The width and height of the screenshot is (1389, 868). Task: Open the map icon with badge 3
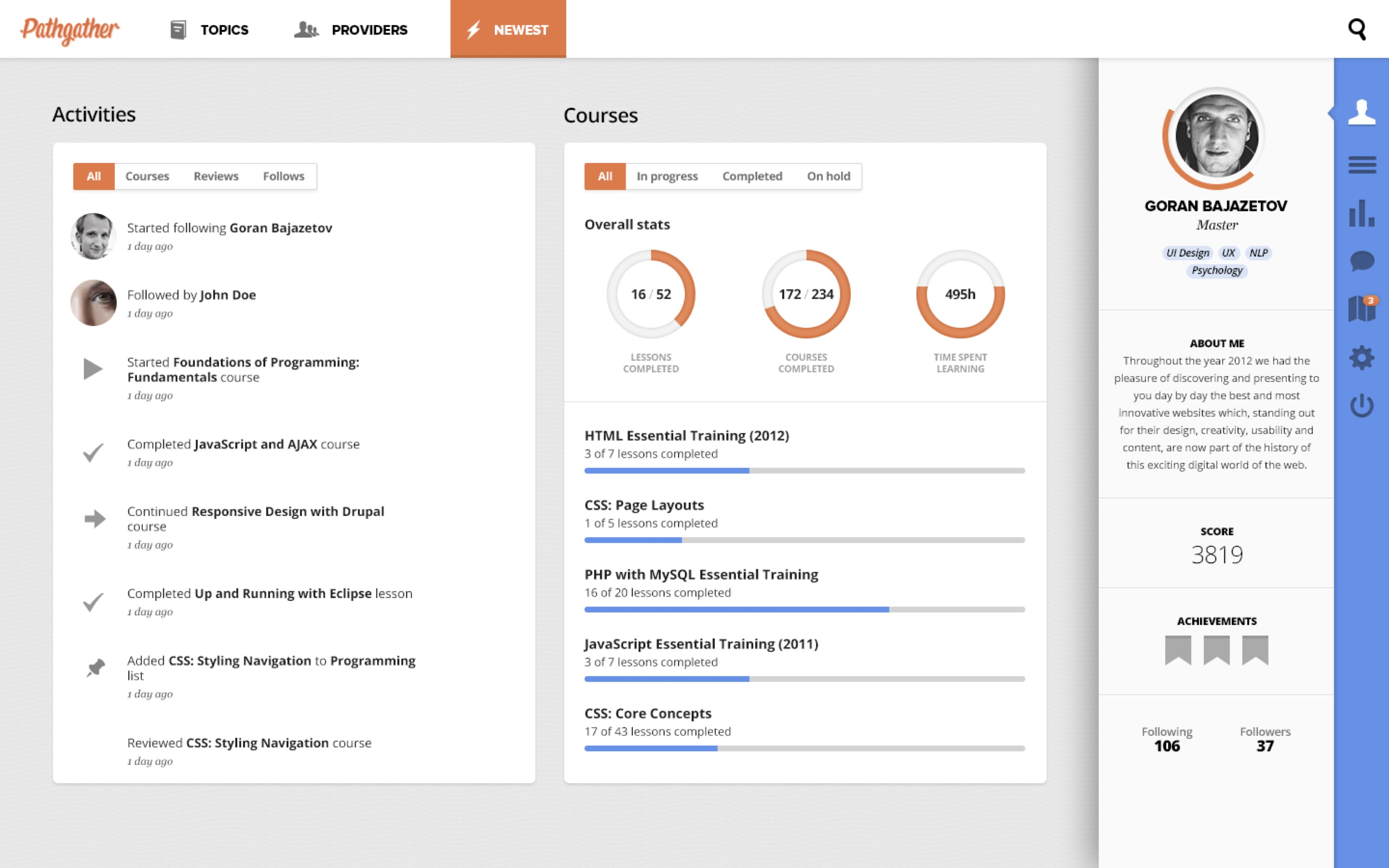[x=1361, y=309]
